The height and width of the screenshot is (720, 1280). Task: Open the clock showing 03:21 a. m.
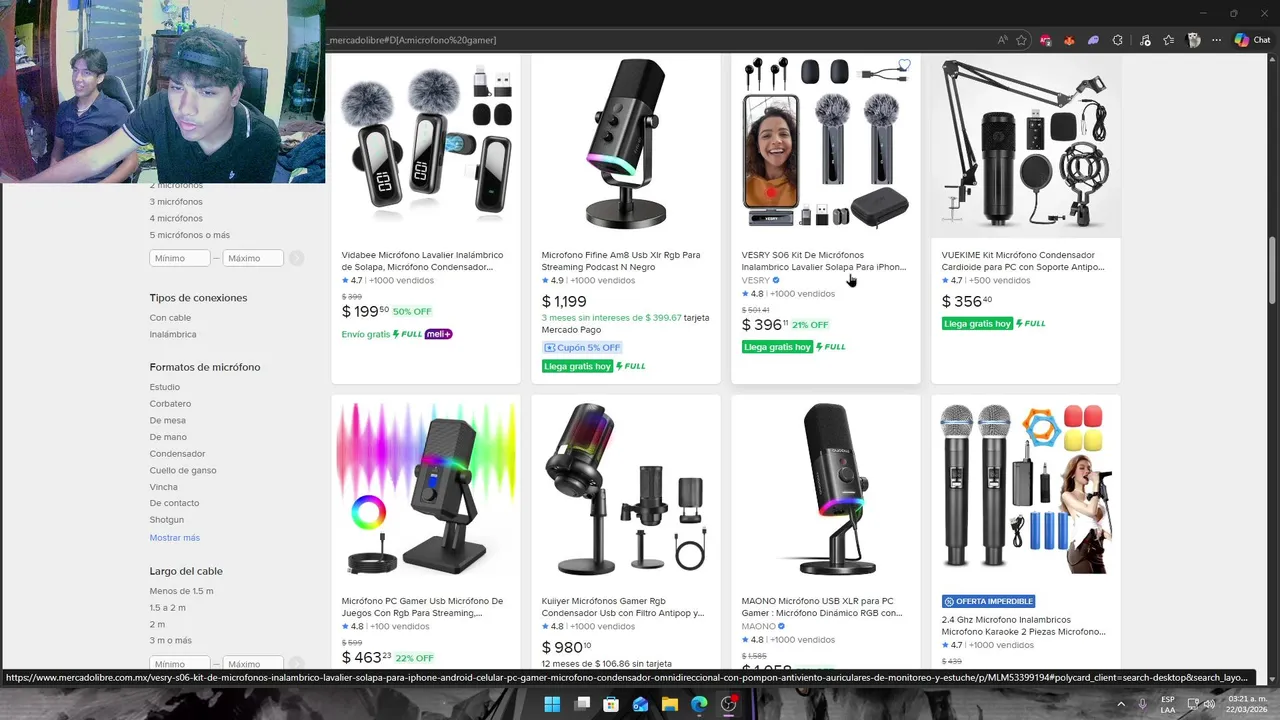[1249, 704]
